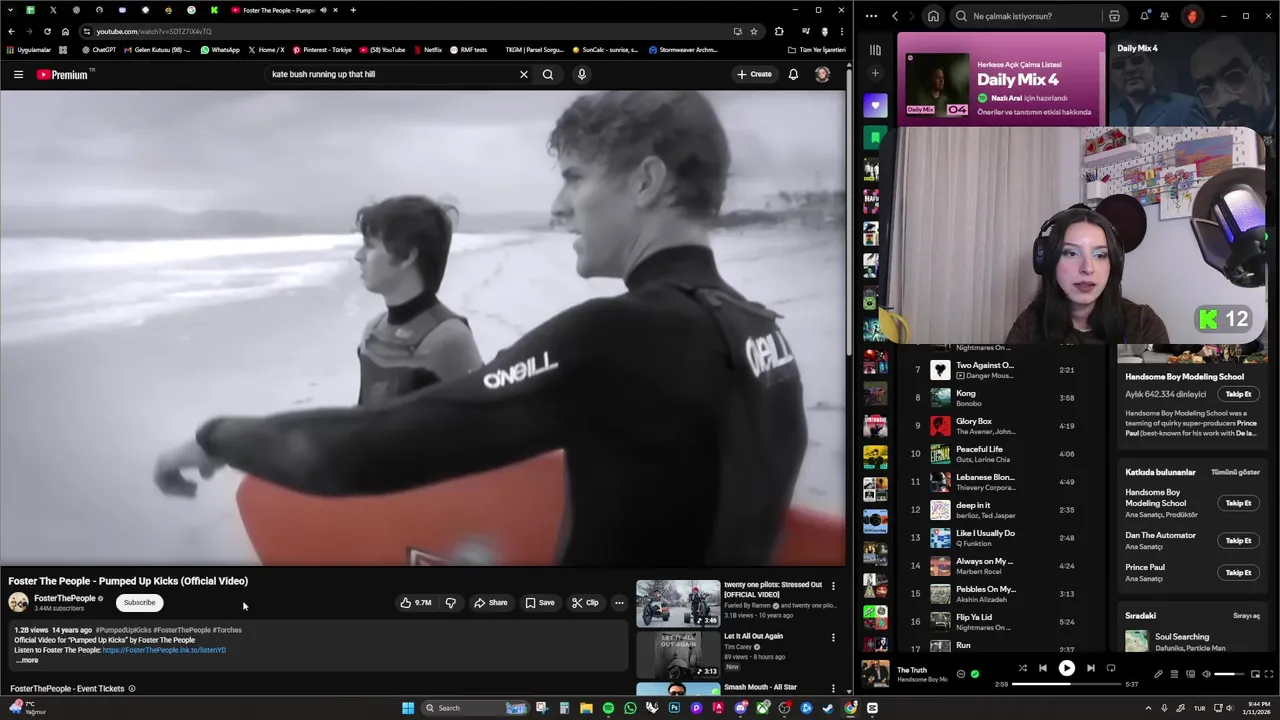
Task: Expand the Spotify library sidebar
Action: tap(875, 49)
